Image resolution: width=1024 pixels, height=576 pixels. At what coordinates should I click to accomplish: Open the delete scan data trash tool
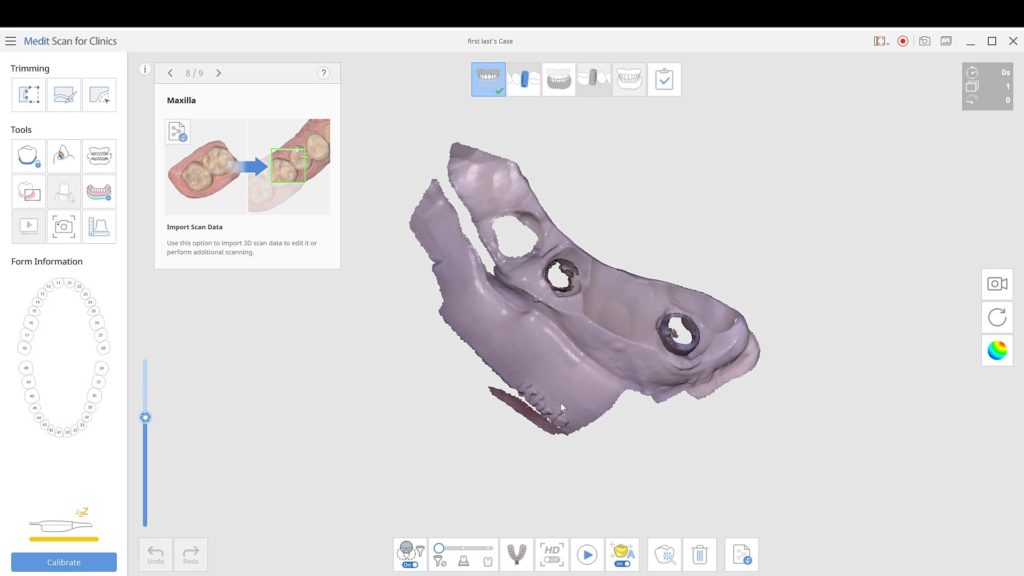coord(700,553)
